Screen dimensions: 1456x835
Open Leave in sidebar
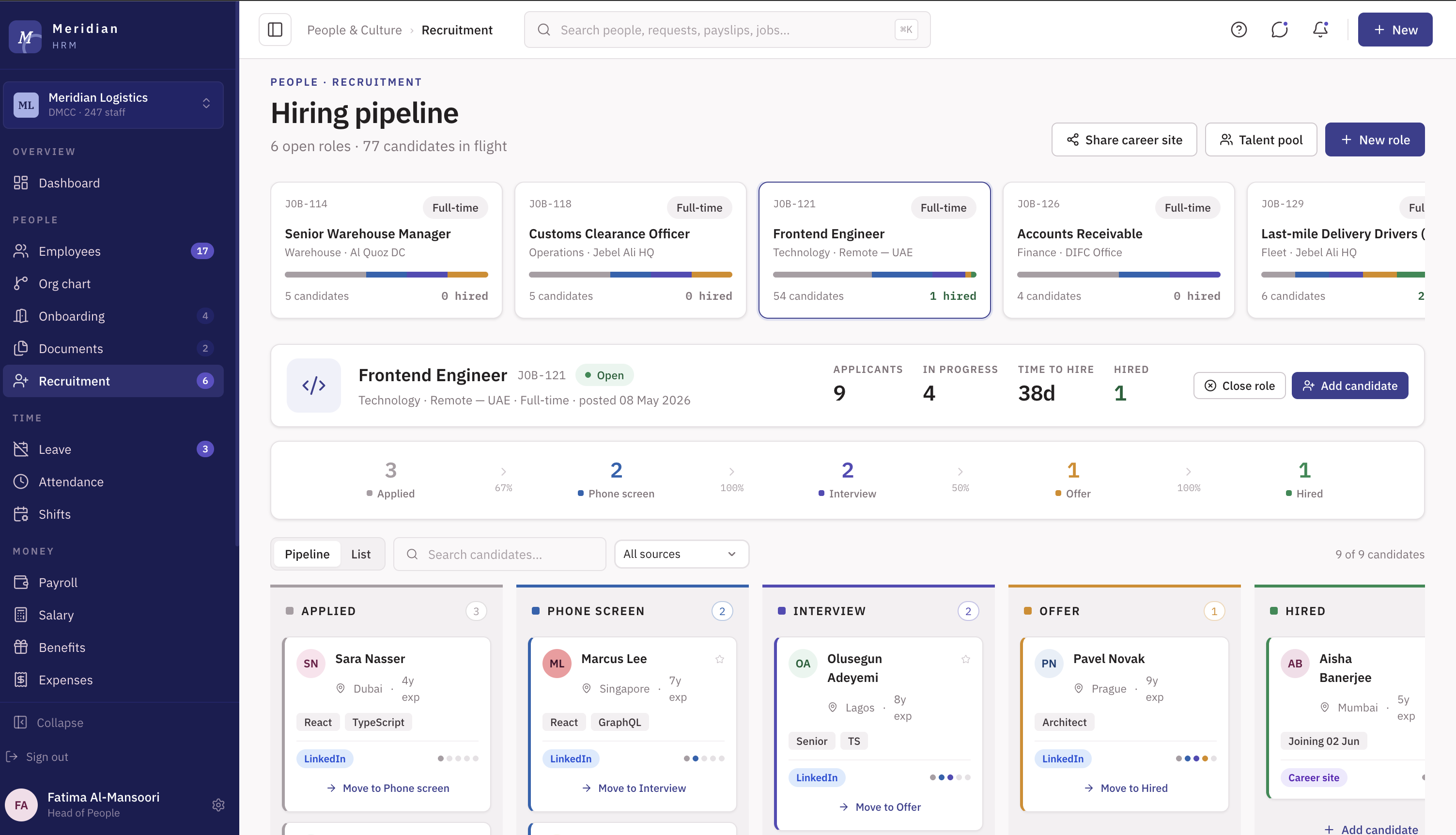point(113,449)
